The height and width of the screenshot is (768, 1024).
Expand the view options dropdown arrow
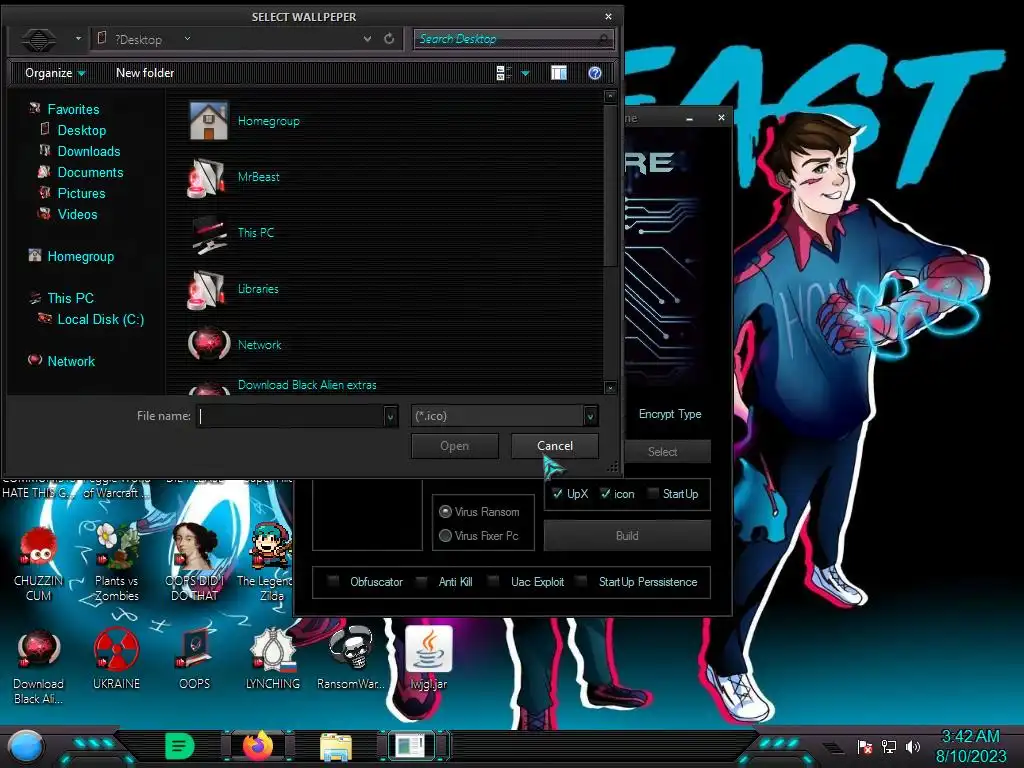(525, 73)
